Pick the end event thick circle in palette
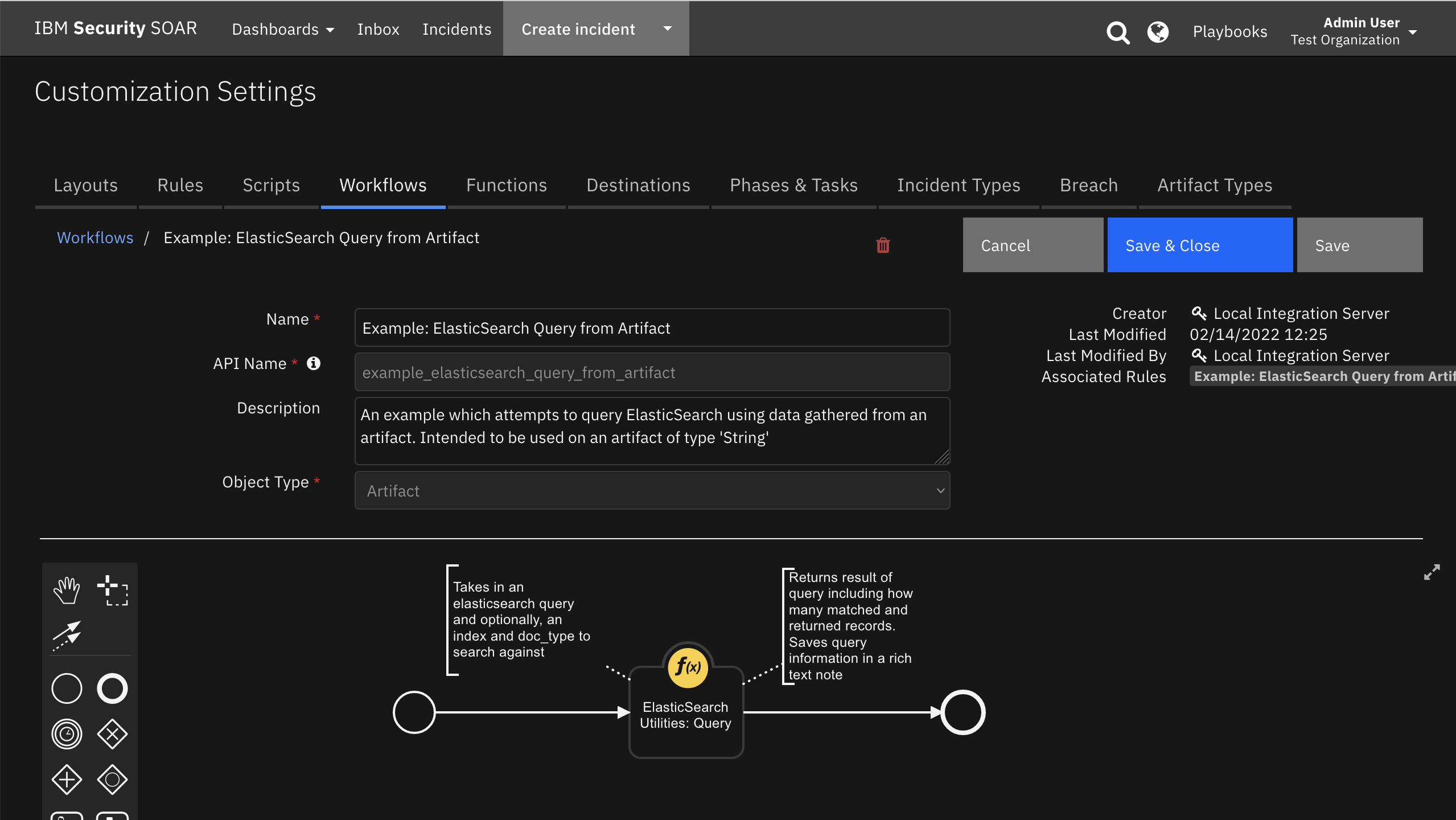 point(112,688)
